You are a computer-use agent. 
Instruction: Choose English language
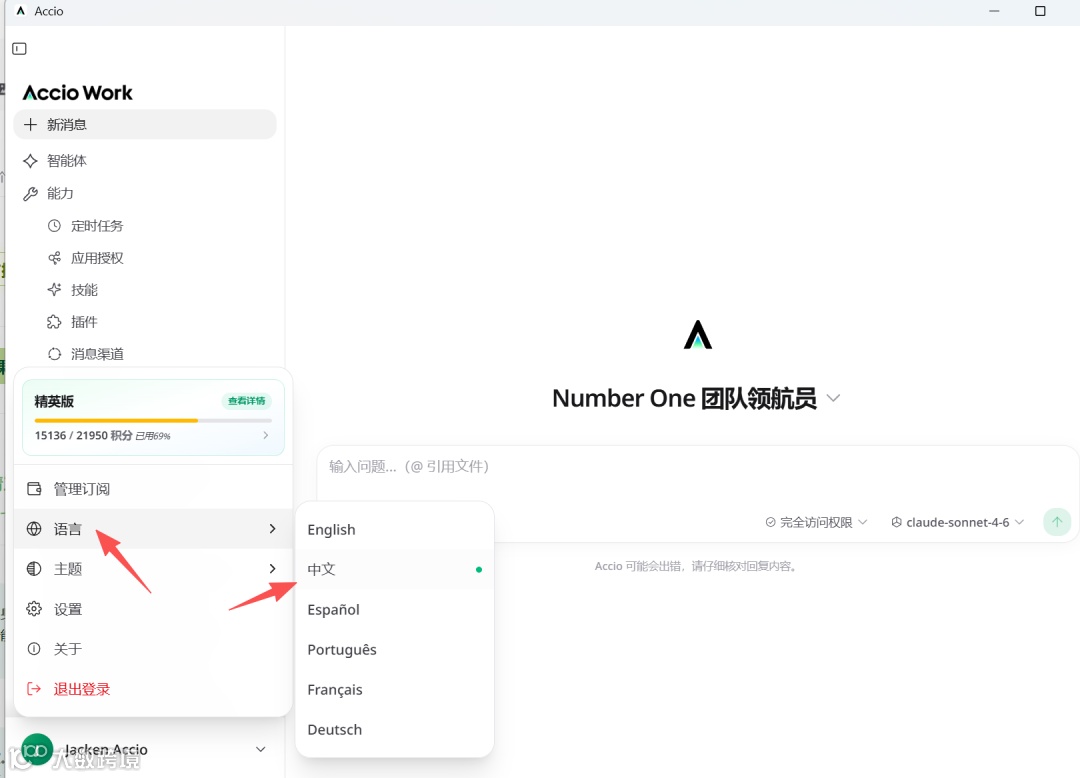click(395, 529)
